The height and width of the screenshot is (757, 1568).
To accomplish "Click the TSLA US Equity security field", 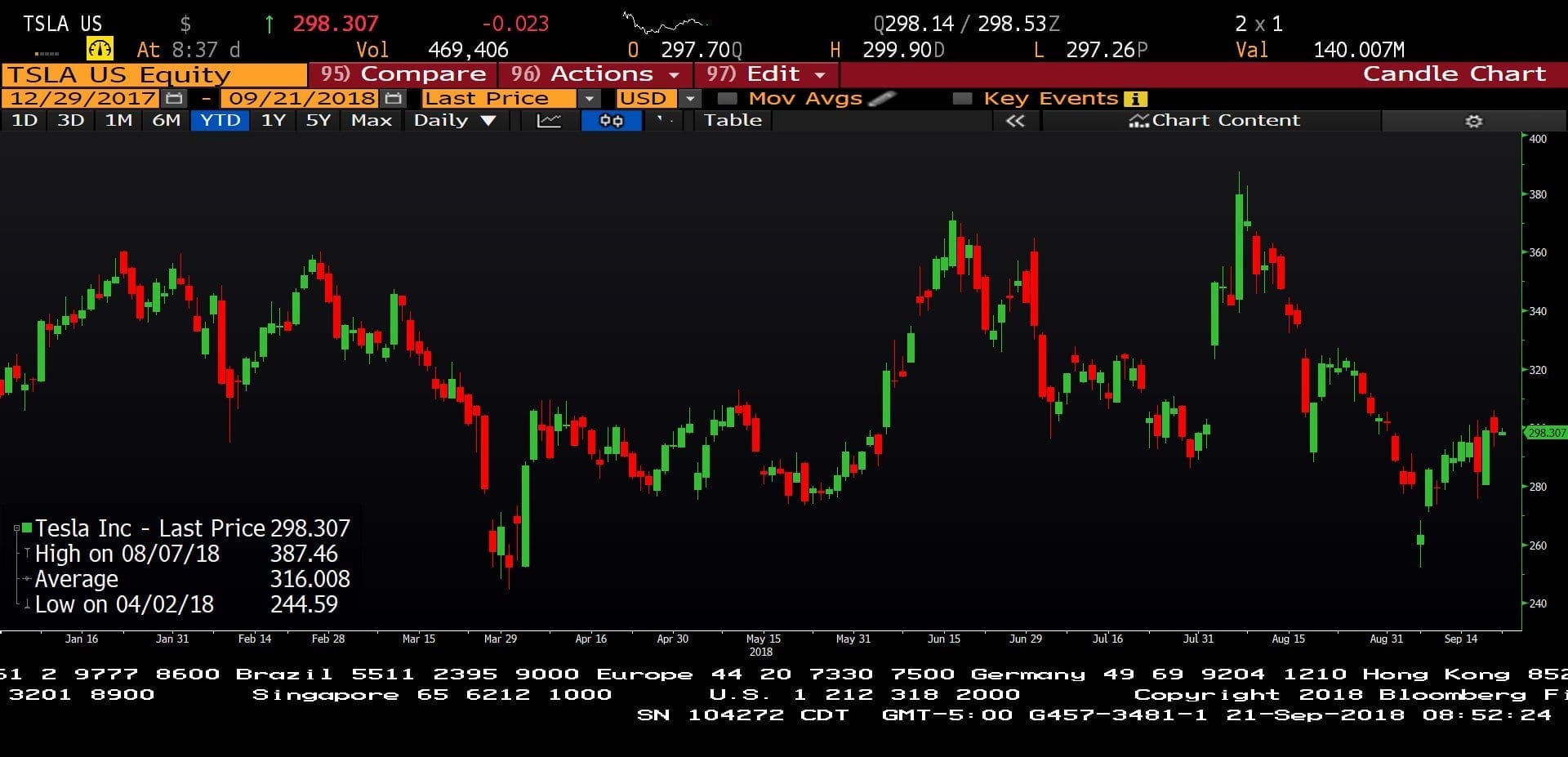I will click(x=154, y=75).
